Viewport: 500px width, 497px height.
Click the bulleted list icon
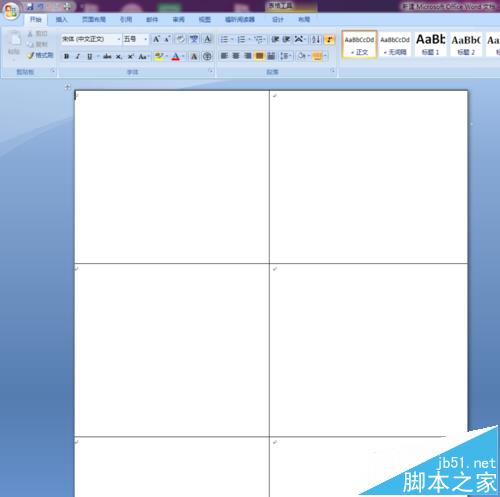pyautogui.click(x=224, y=39)
